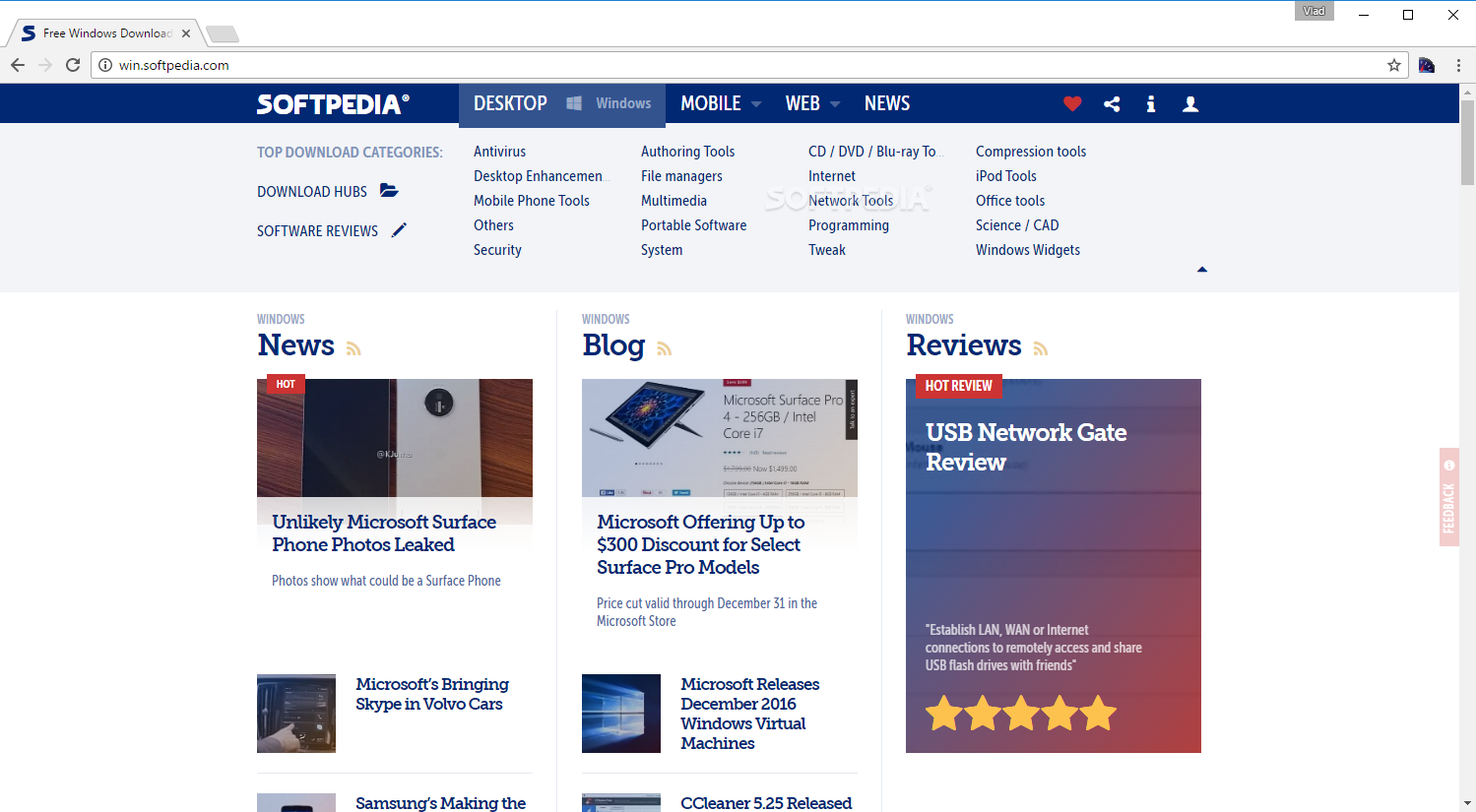This screenshot has height=812, width=1476.
Task: Click the Softpedia logo
Action: coord(333,104)
